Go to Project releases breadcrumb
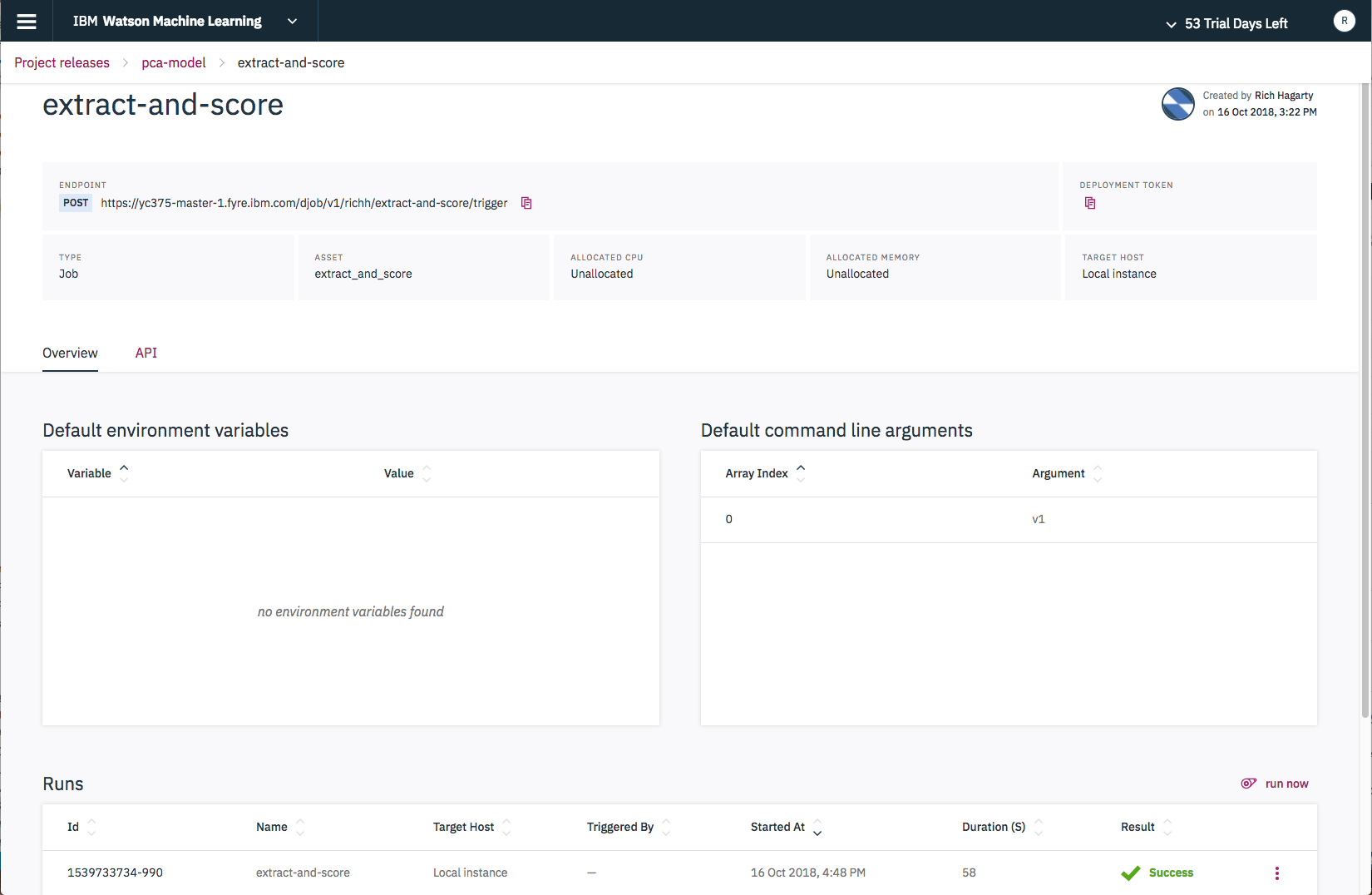1372x895 pixels. click(62, 62)
